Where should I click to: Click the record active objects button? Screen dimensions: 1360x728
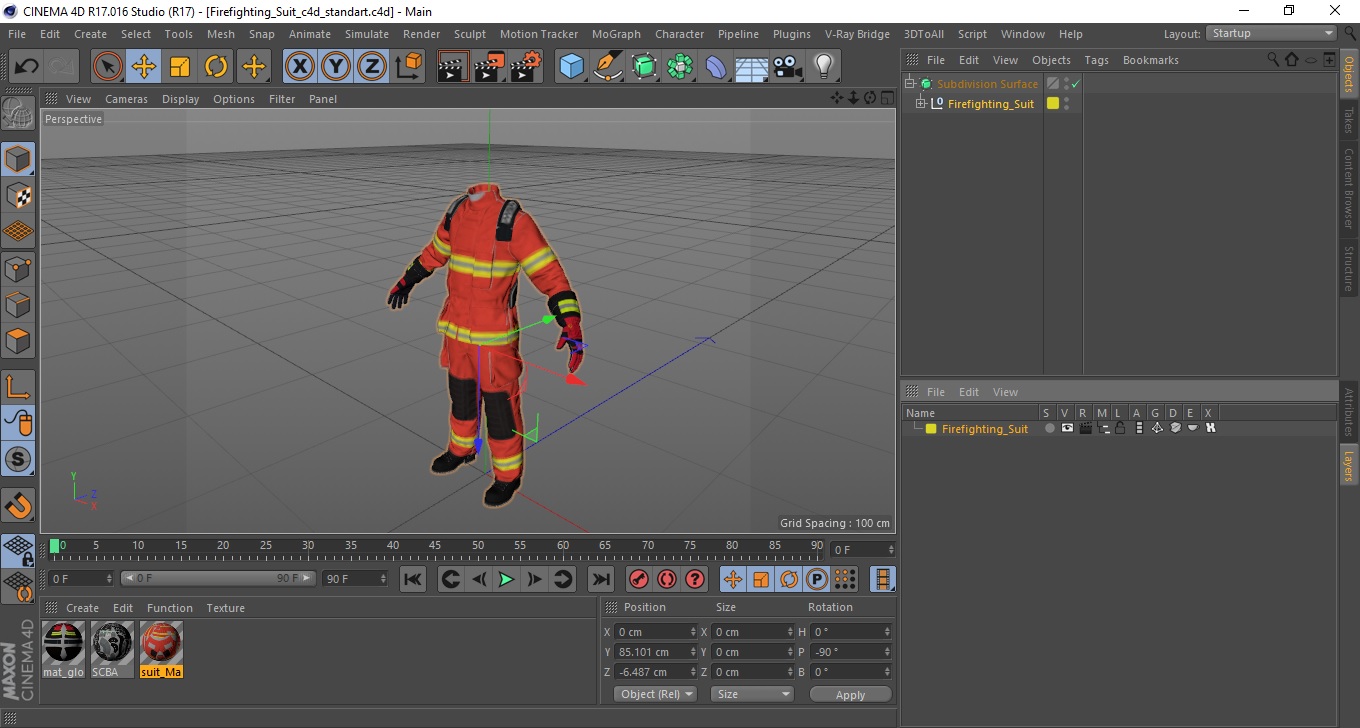tap(639, 579)
